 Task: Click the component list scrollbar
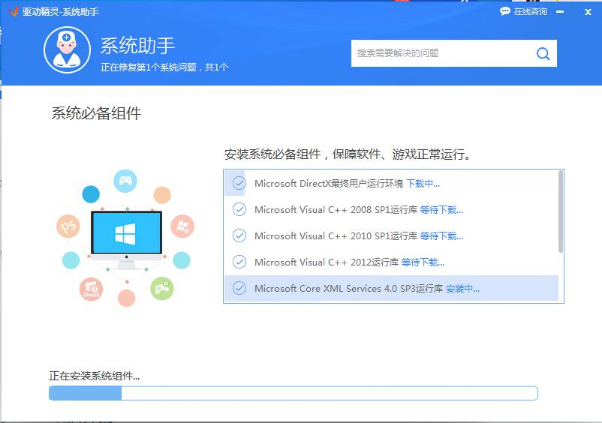561,212
